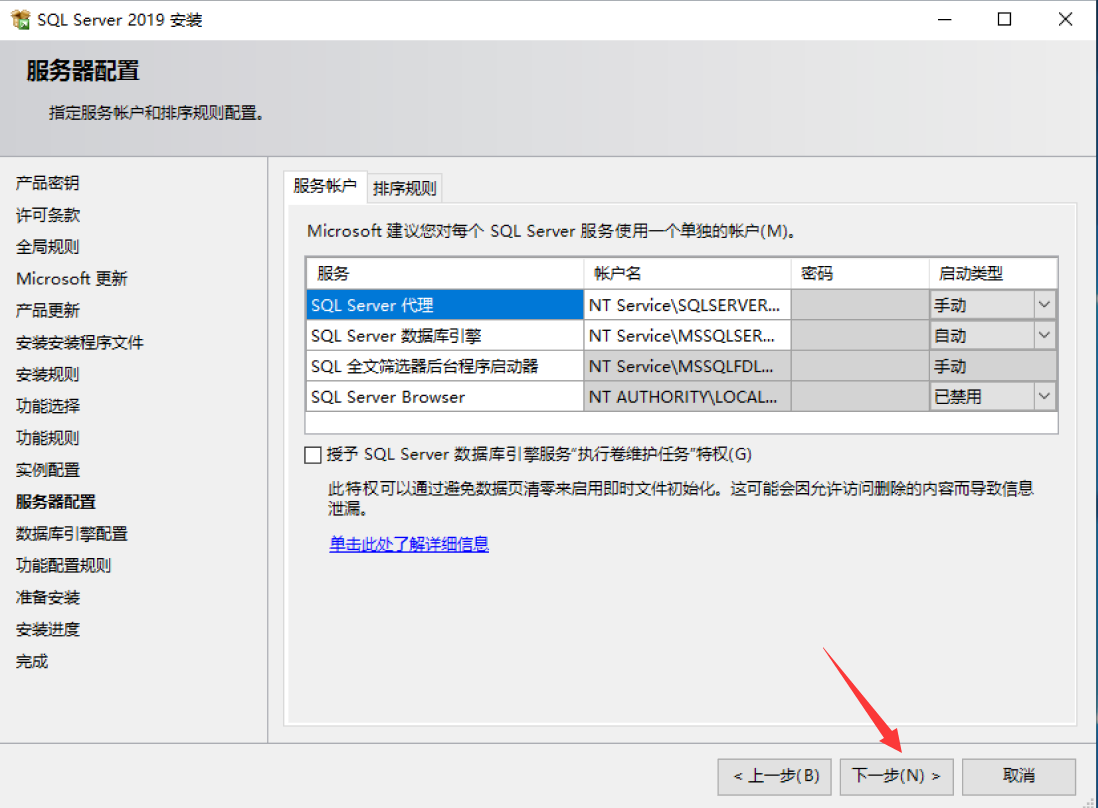Select 实例配置 step in the sidebar

click(x=48, y=470)
